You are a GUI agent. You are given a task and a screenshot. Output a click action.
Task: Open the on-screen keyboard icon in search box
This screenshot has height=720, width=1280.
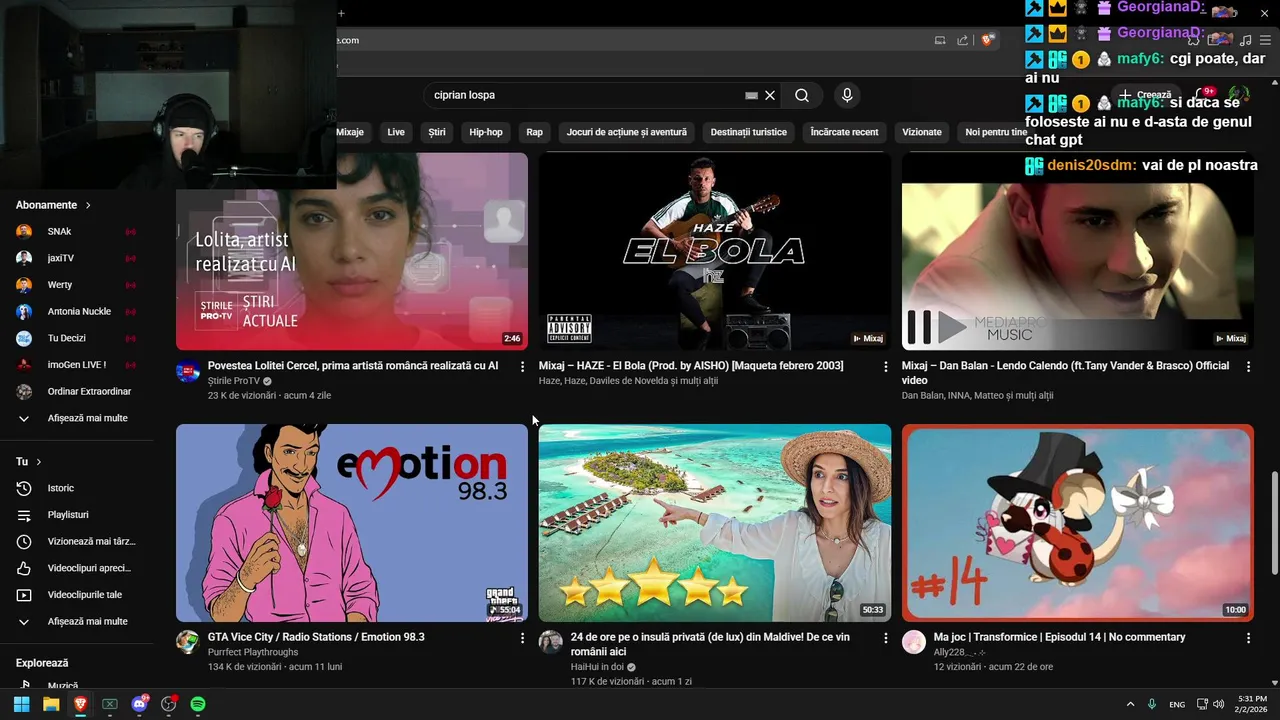(751, 95)
